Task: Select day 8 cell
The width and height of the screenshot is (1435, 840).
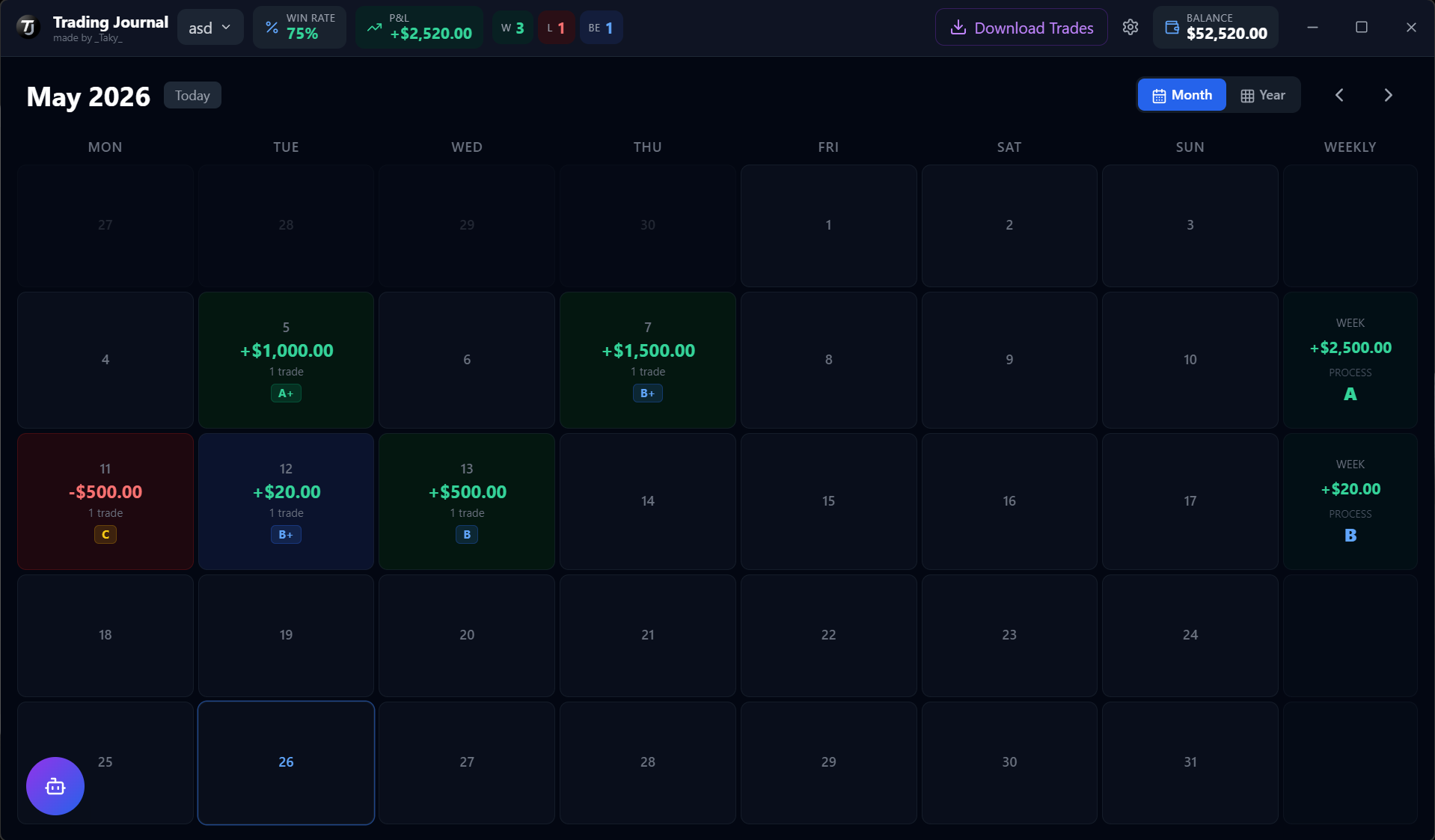Action: point(828,360)
